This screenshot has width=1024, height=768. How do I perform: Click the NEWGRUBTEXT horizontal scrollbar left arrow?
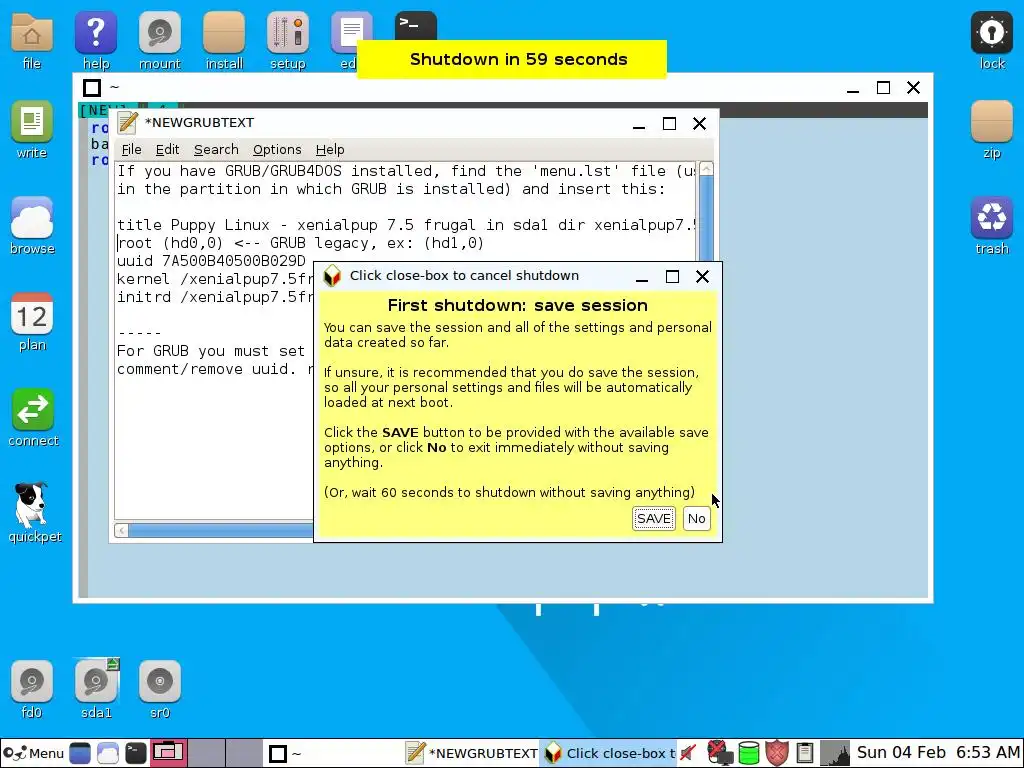coord(121,530)
